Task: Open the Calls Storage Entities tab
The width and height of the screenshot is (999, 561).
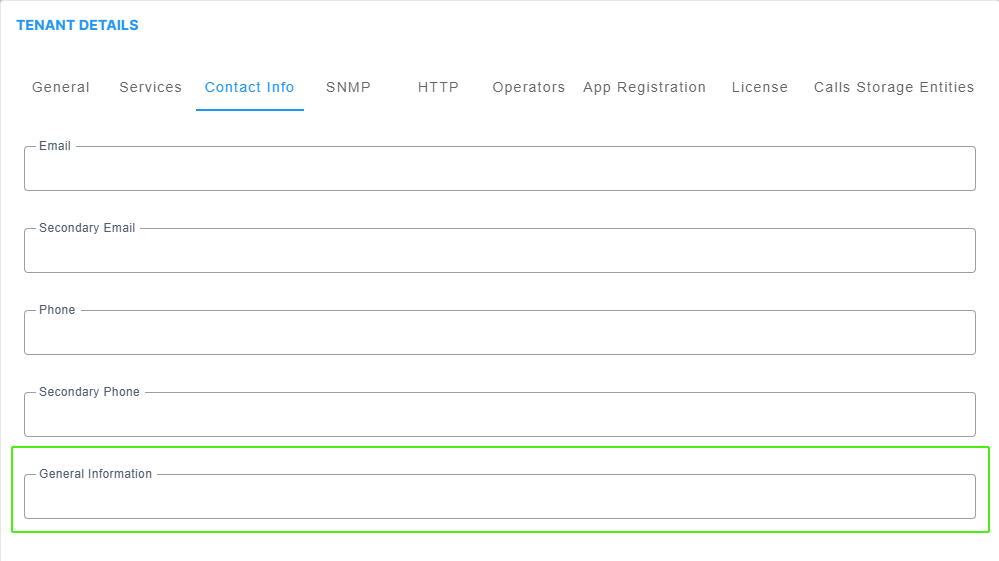Action: [893, 87]
